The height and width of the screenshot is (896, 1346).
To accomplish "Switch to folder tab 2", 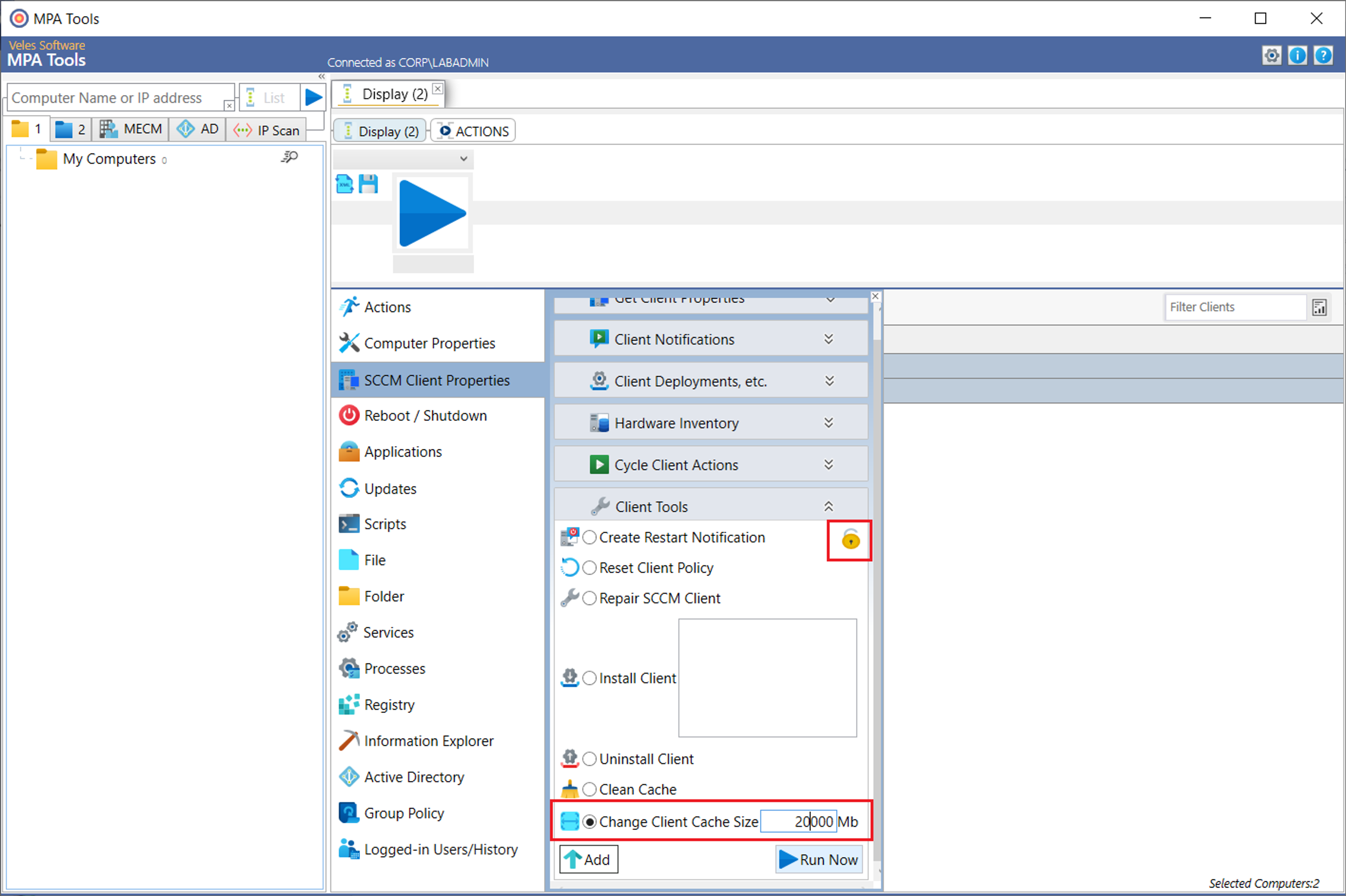I will (x=71, y=129).
